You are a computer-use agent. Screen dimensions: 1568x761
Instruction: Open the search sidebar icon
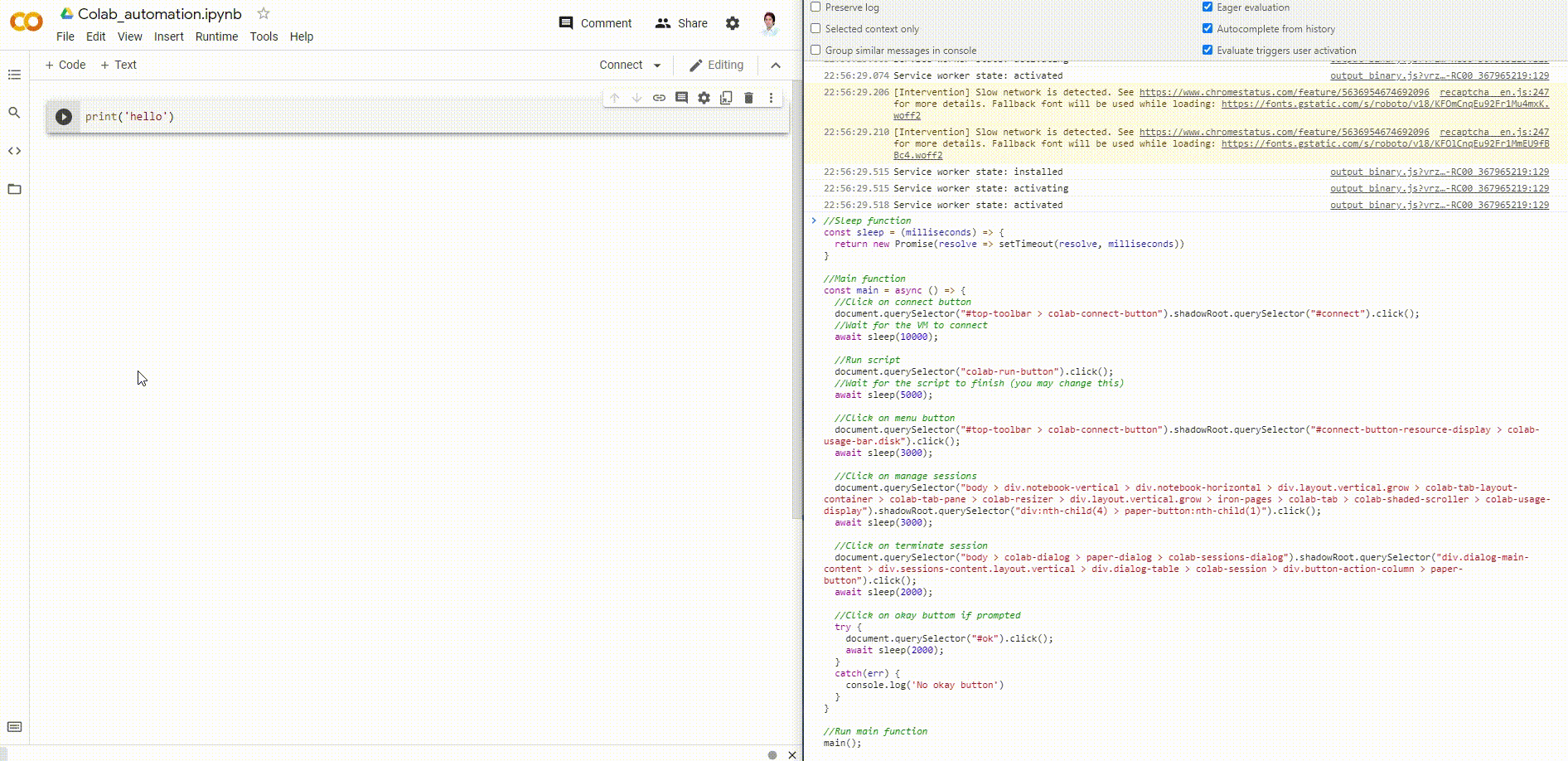click(14, 113)
